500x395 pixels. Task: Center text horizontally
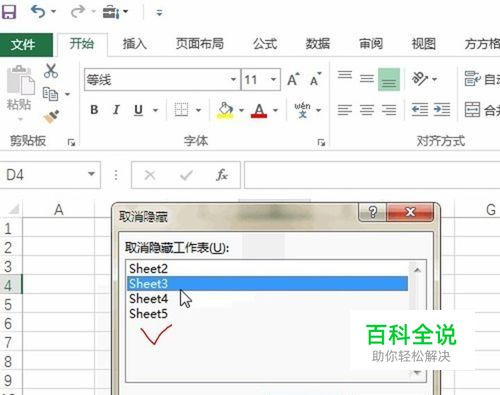pyautogui.click(x=367, y=110)
